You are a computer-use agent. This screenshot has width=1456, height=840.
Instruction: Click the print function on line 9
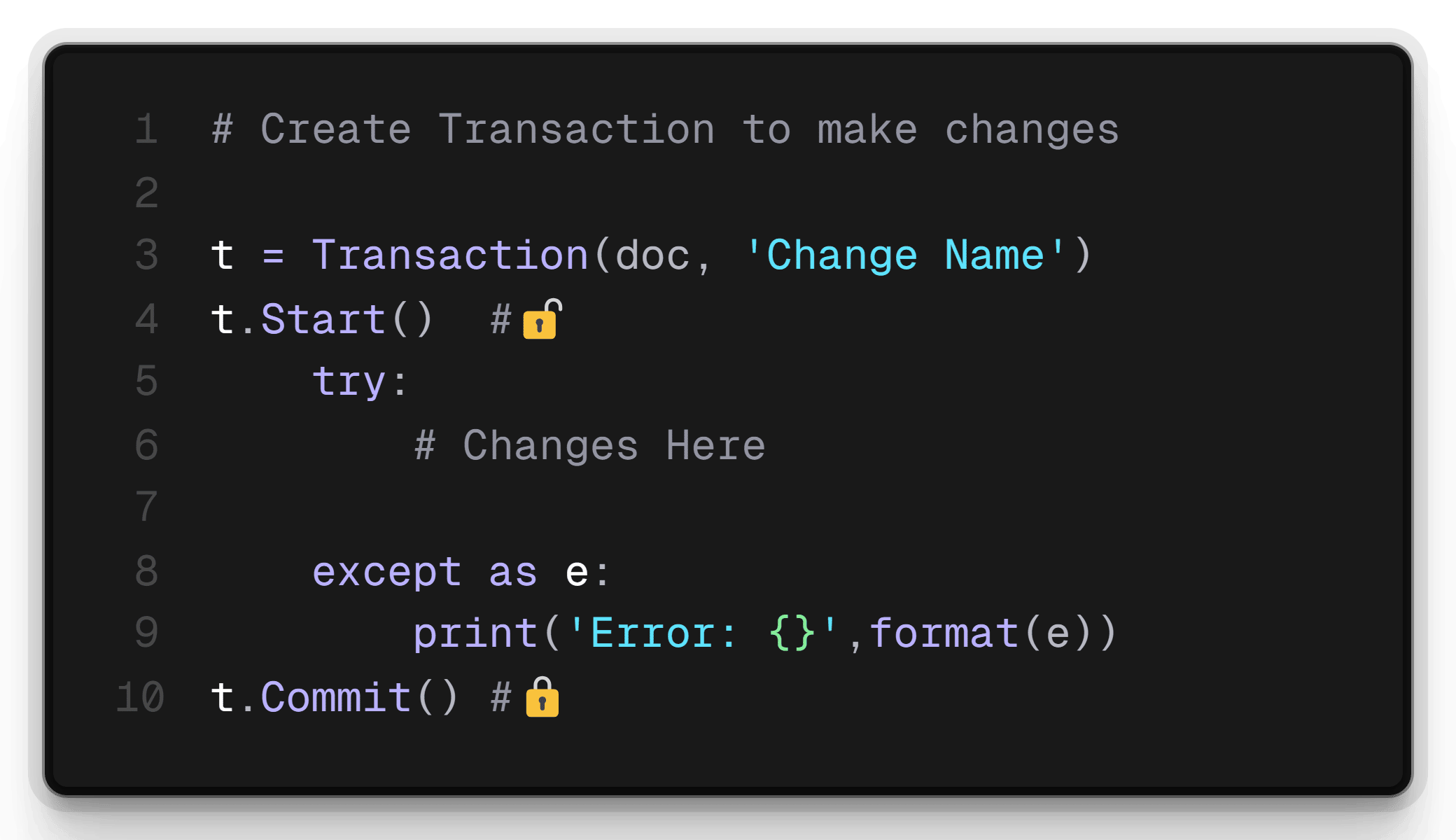475,635
